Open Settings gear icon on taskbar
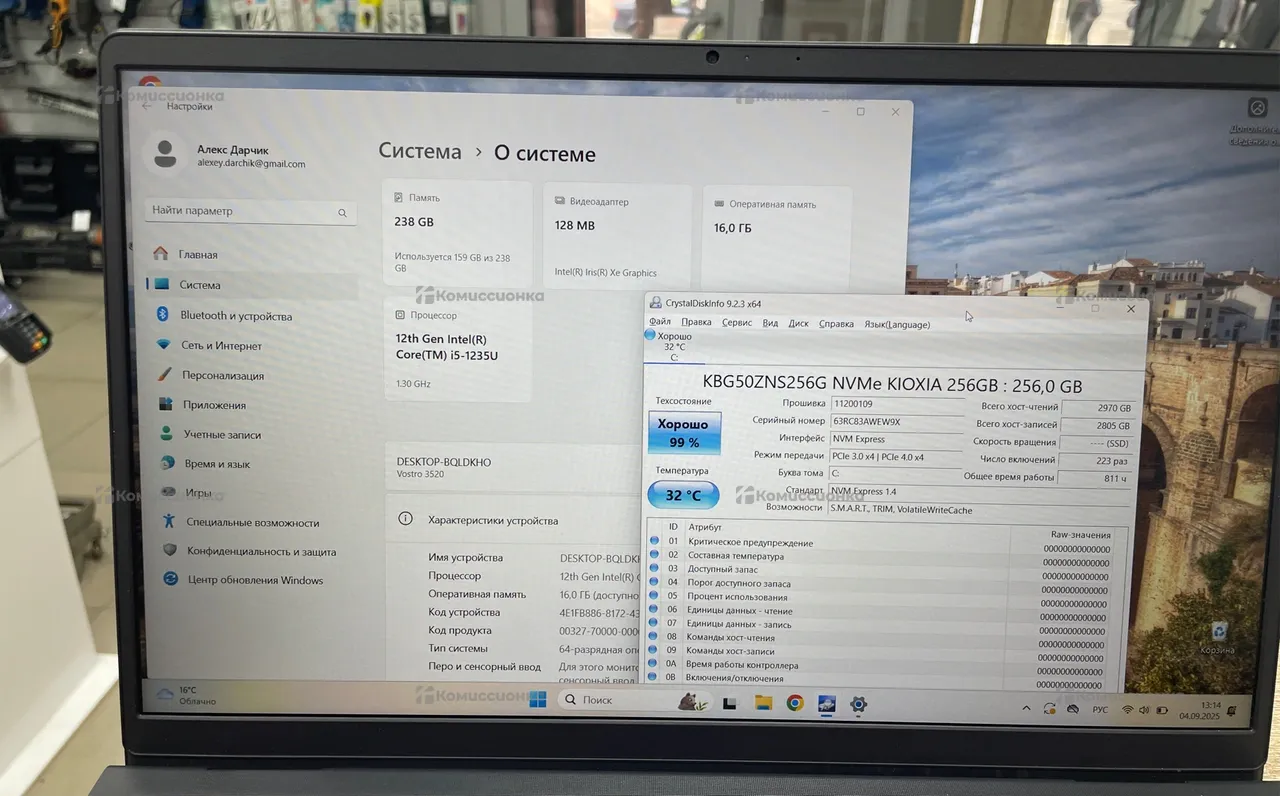Image resolution: width=1280 pixels, height=796 pixels. tap(858, 704)
